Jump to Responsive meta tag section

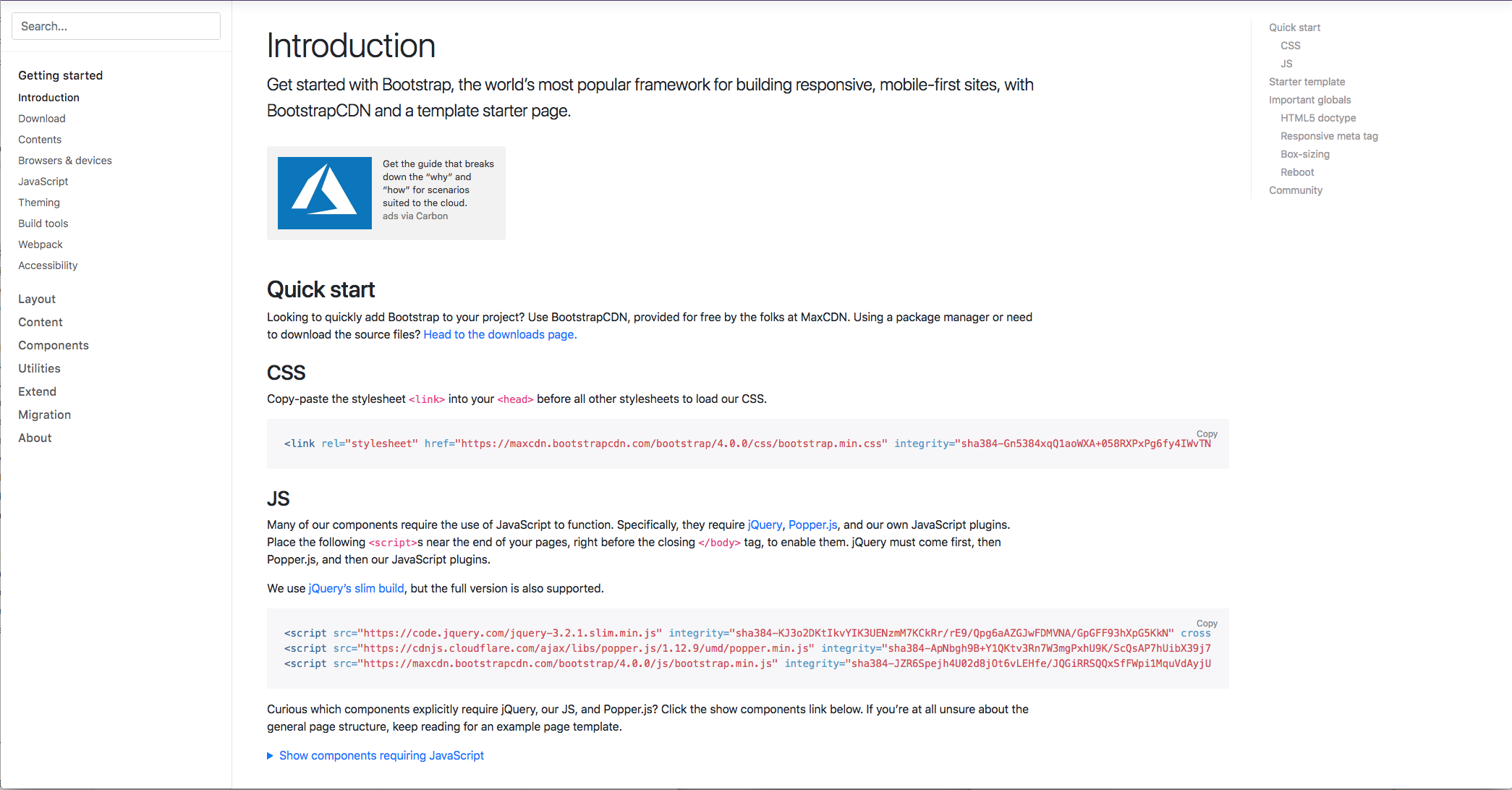click(1329, 136)
